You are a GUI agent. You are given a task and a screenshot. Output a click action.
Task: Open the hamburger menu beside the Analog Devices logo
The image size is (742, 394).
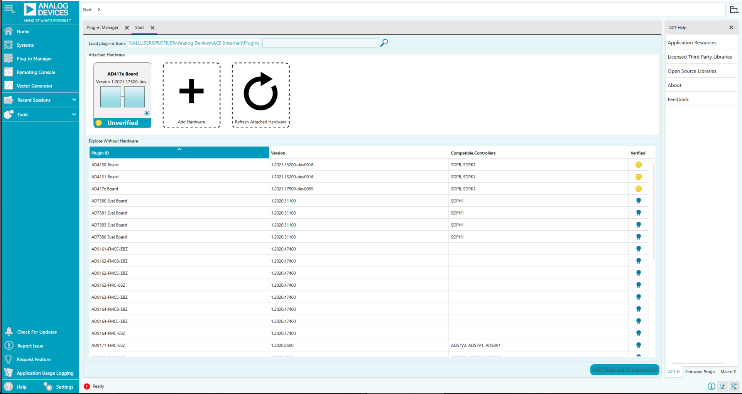pos(9,8)
